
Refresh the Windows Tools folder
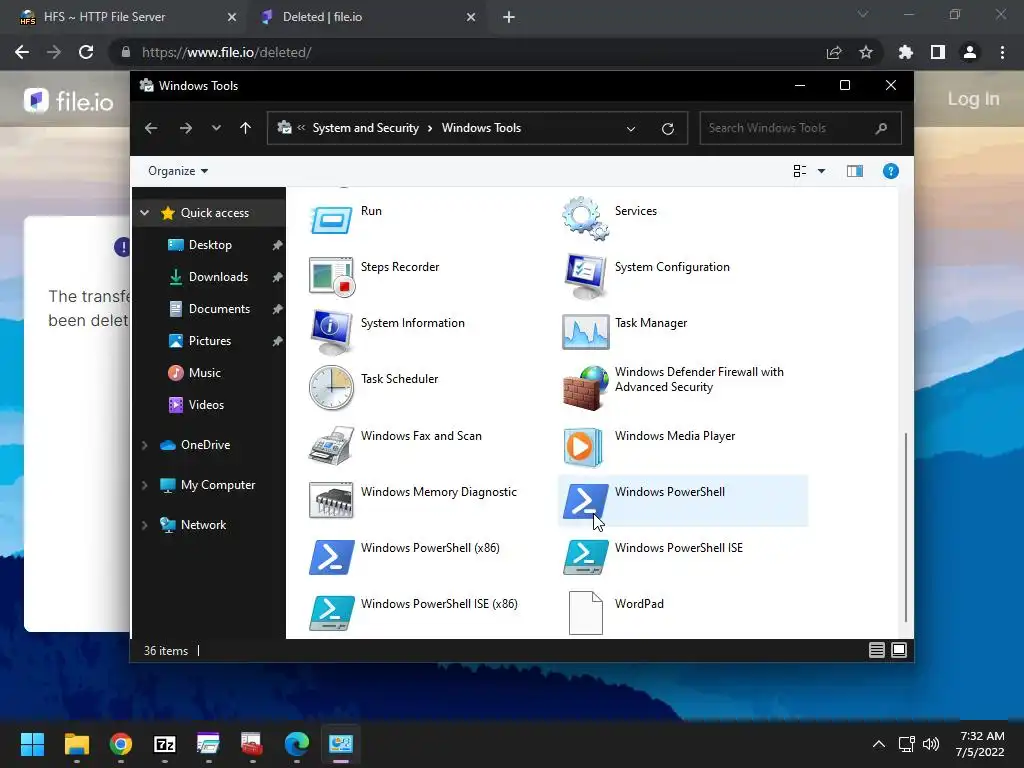coord(667,129)
